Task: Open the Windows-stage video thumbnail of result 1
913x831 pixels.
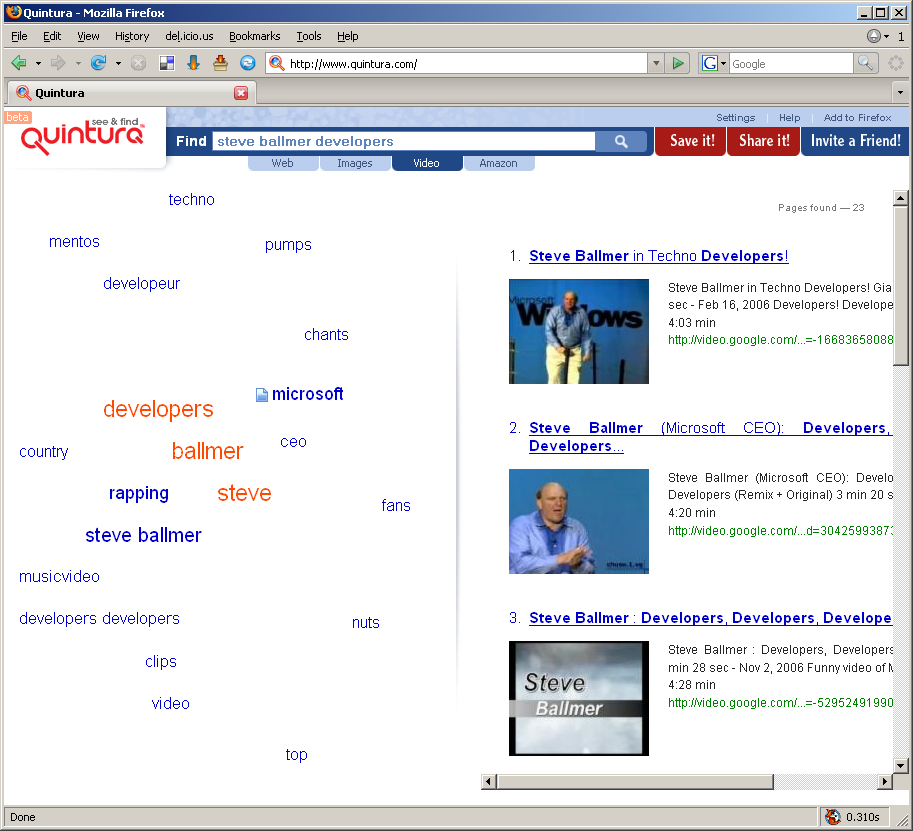Action: (x=579, y=331)
